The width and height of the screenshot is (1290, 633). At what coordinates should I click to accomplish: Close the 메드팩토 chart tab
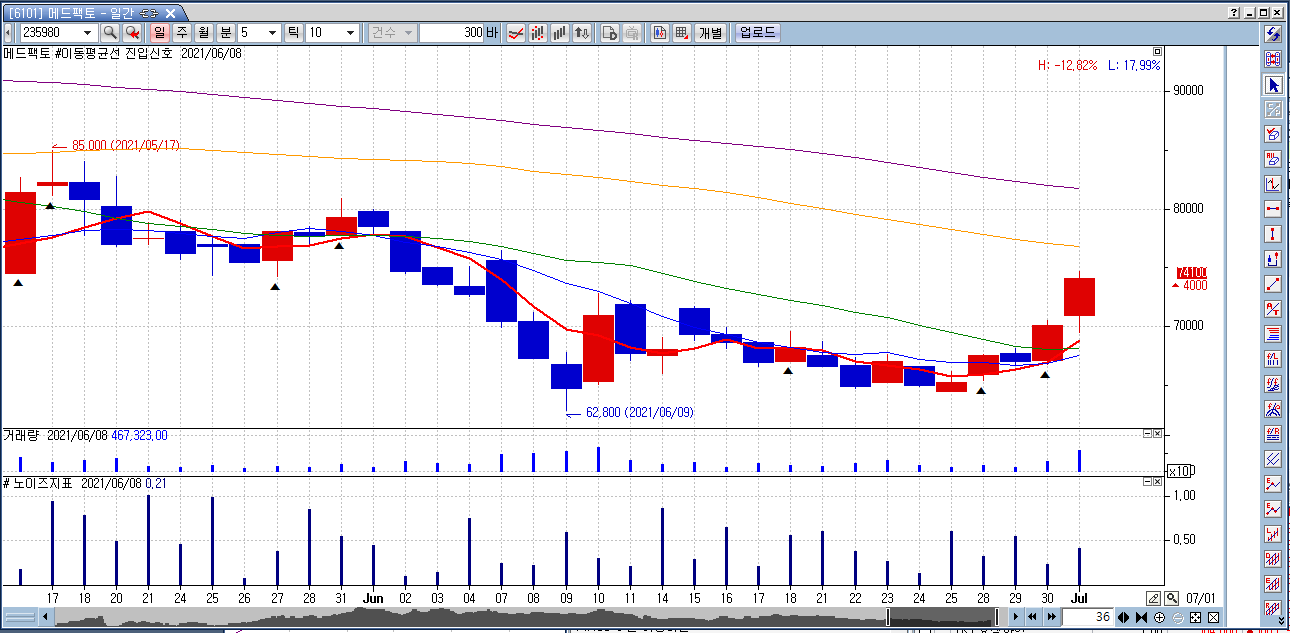click(x=170, y=13)
